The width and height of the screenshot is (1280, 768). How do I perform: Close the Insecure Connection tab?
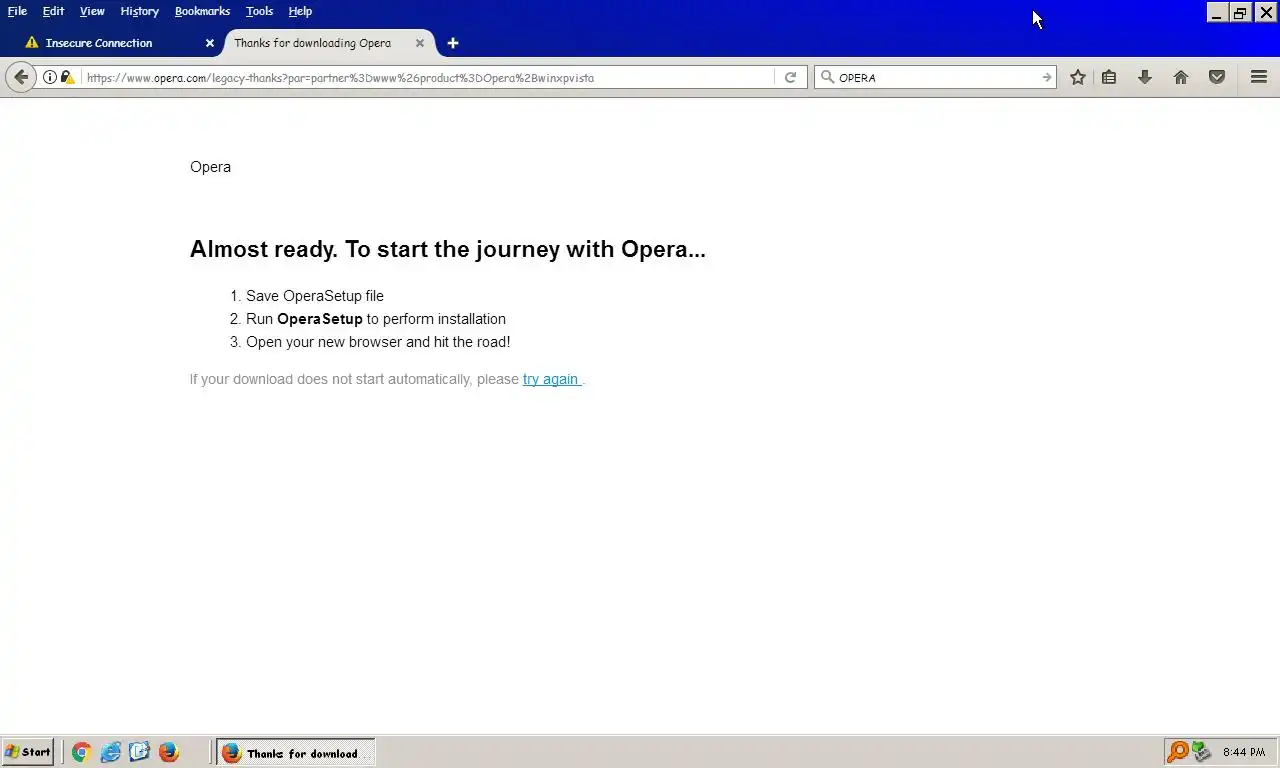coord(210,43)
